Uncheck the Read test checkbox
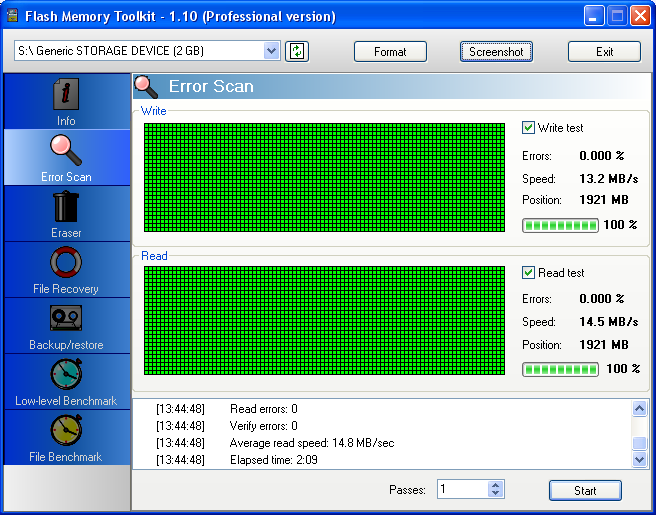The height and width of the screenshot is (515, 656). point(528,273)
